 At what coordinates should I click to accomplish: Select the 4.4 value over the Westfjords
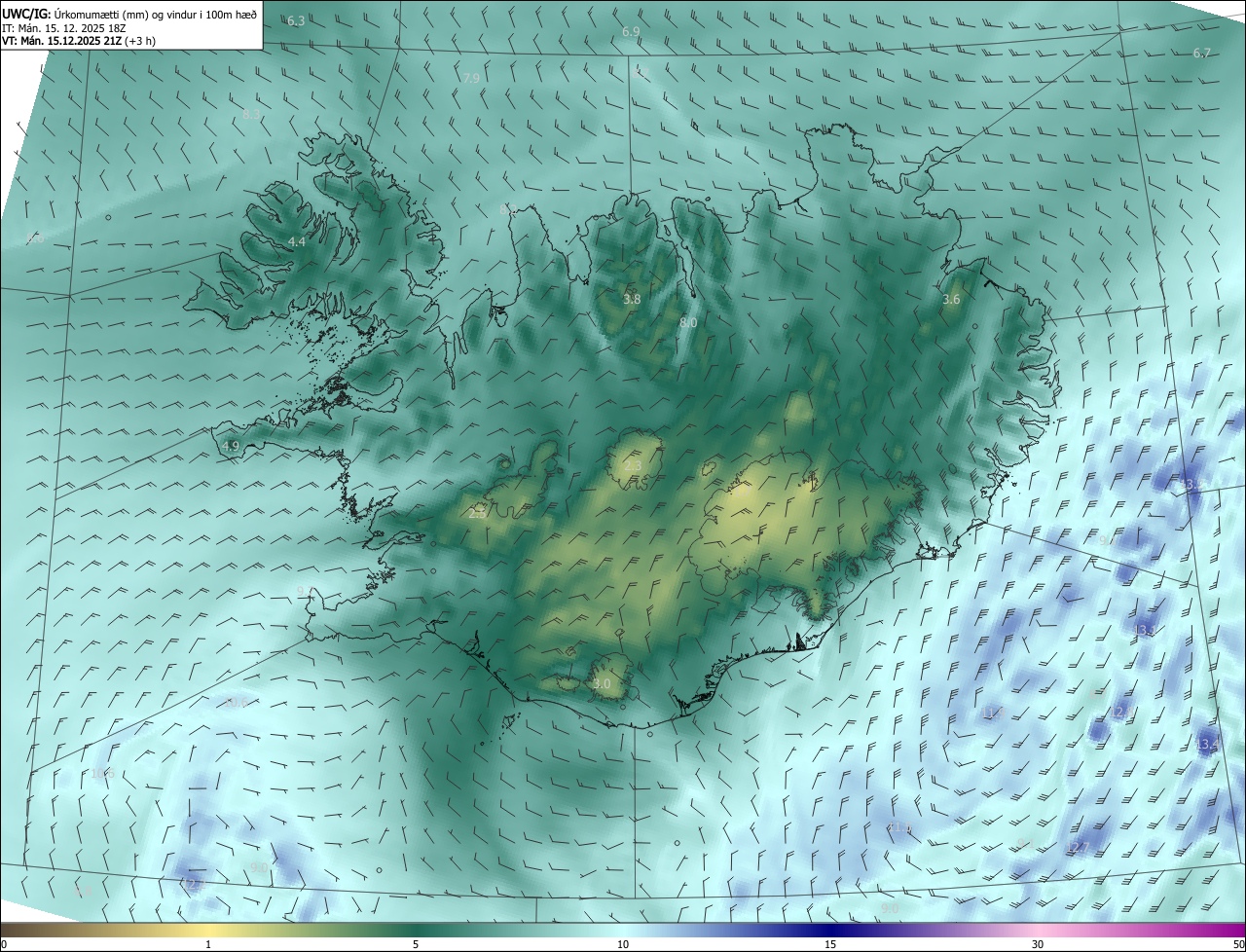click(x=297, y=241)
